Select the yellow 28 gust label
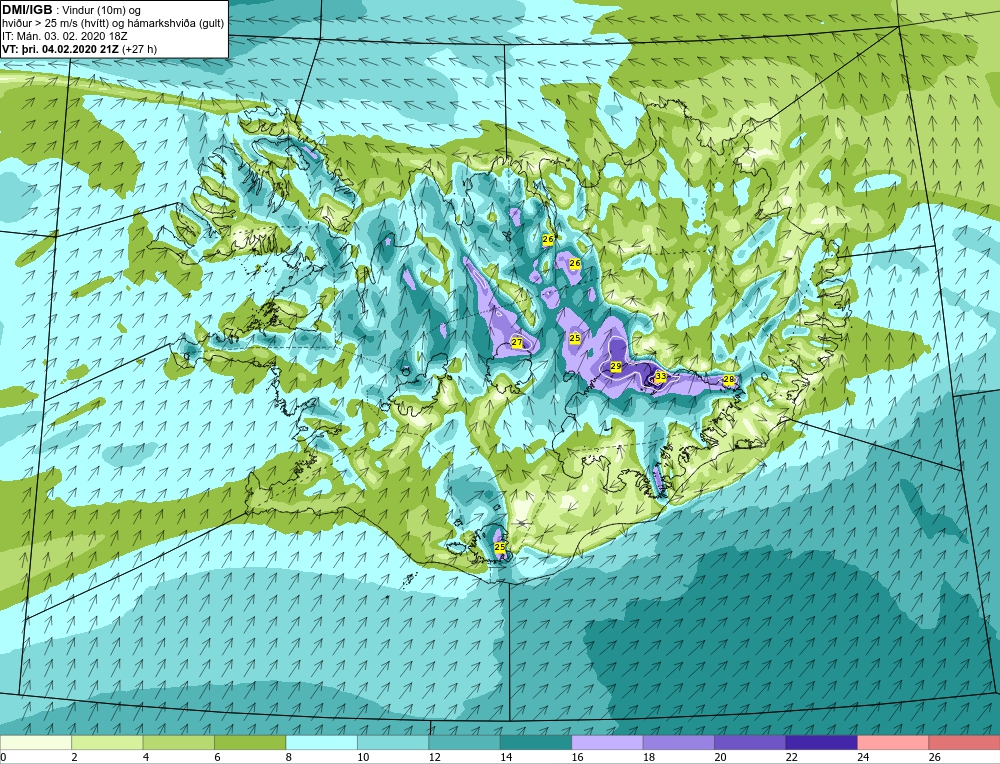This screenshot has height=764, width=1000. (x=728, y=379)
